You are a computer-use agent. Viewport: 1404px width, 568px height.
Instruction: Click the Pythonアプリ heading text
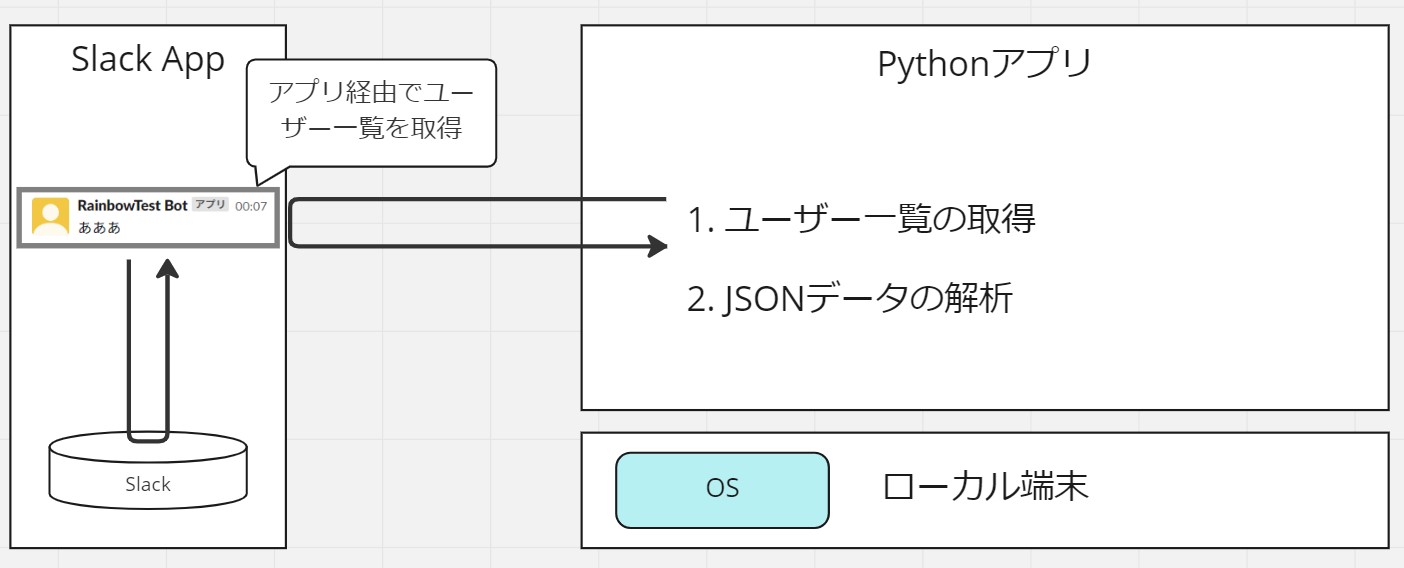[984, 64]
